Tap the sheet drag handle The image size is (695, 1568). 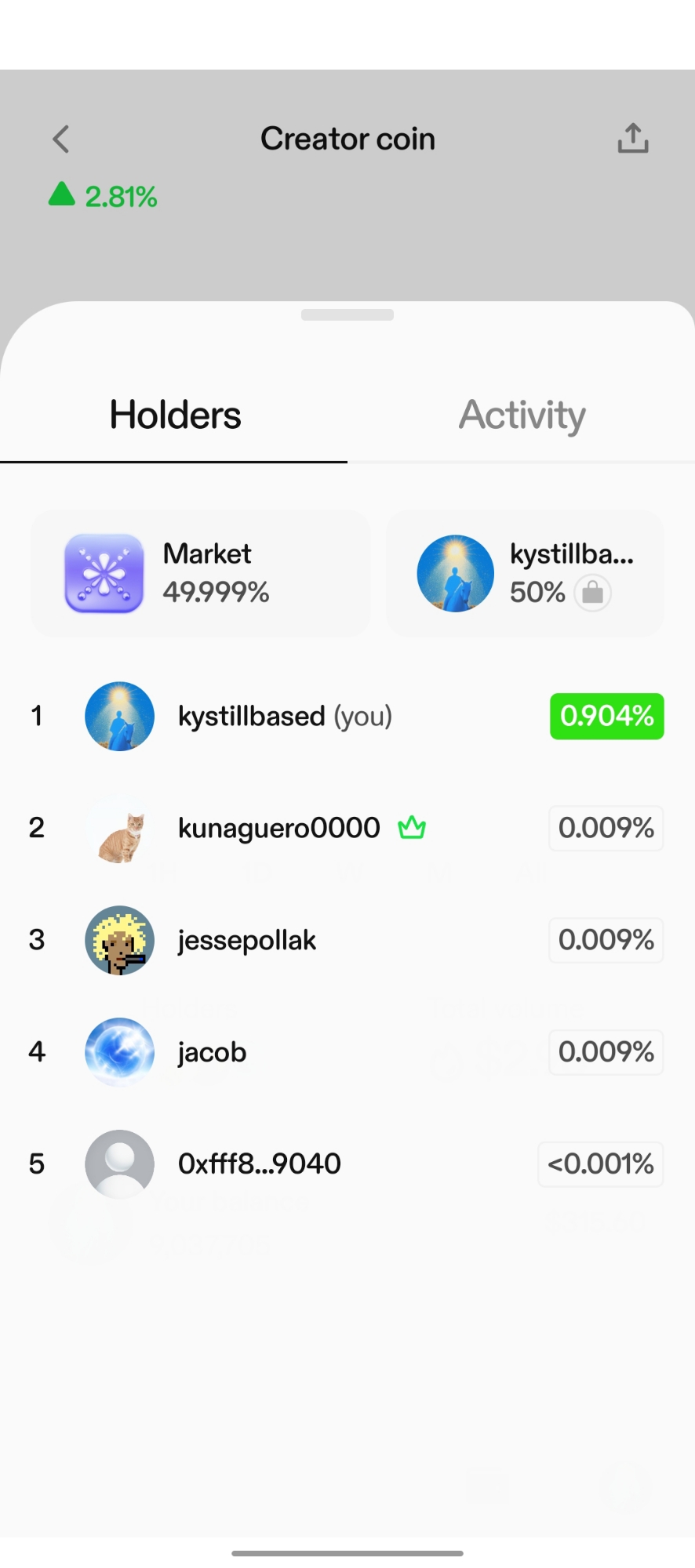click(x=347, y=315)
